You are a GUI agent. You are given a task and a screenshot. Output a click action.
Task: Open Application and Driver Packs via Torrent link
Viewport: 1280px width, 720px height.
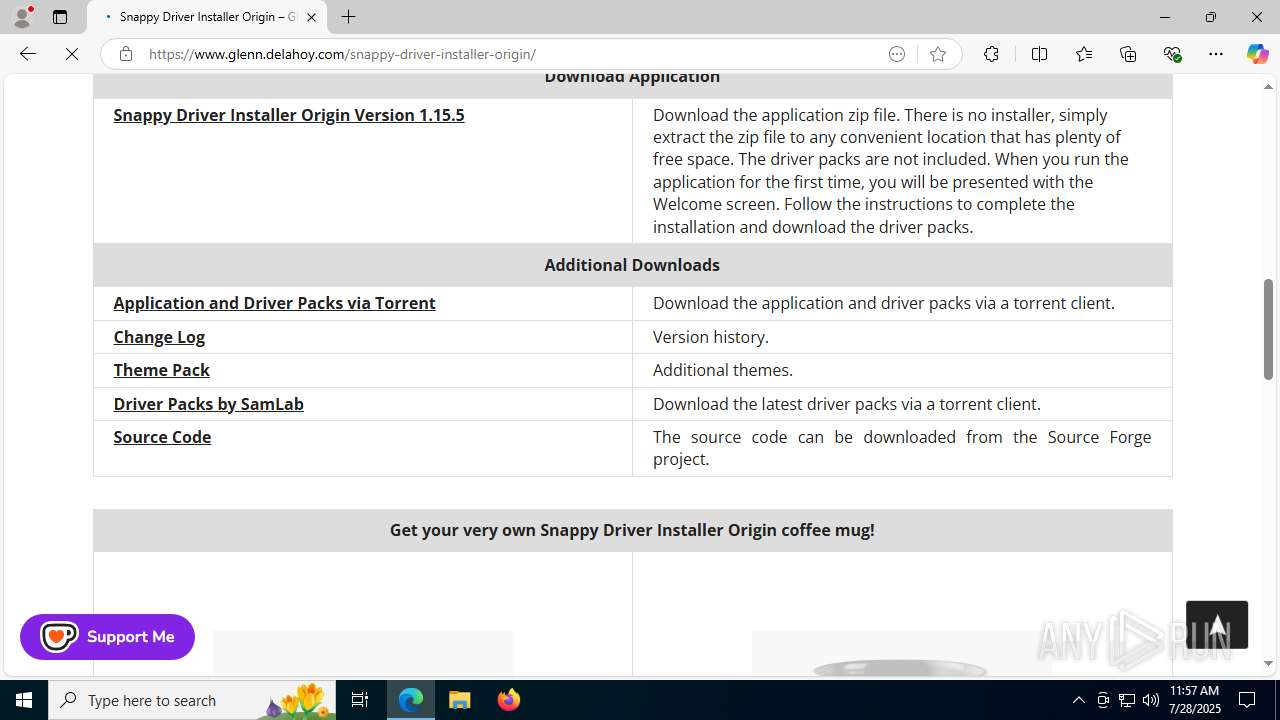(x=274, y=303)
